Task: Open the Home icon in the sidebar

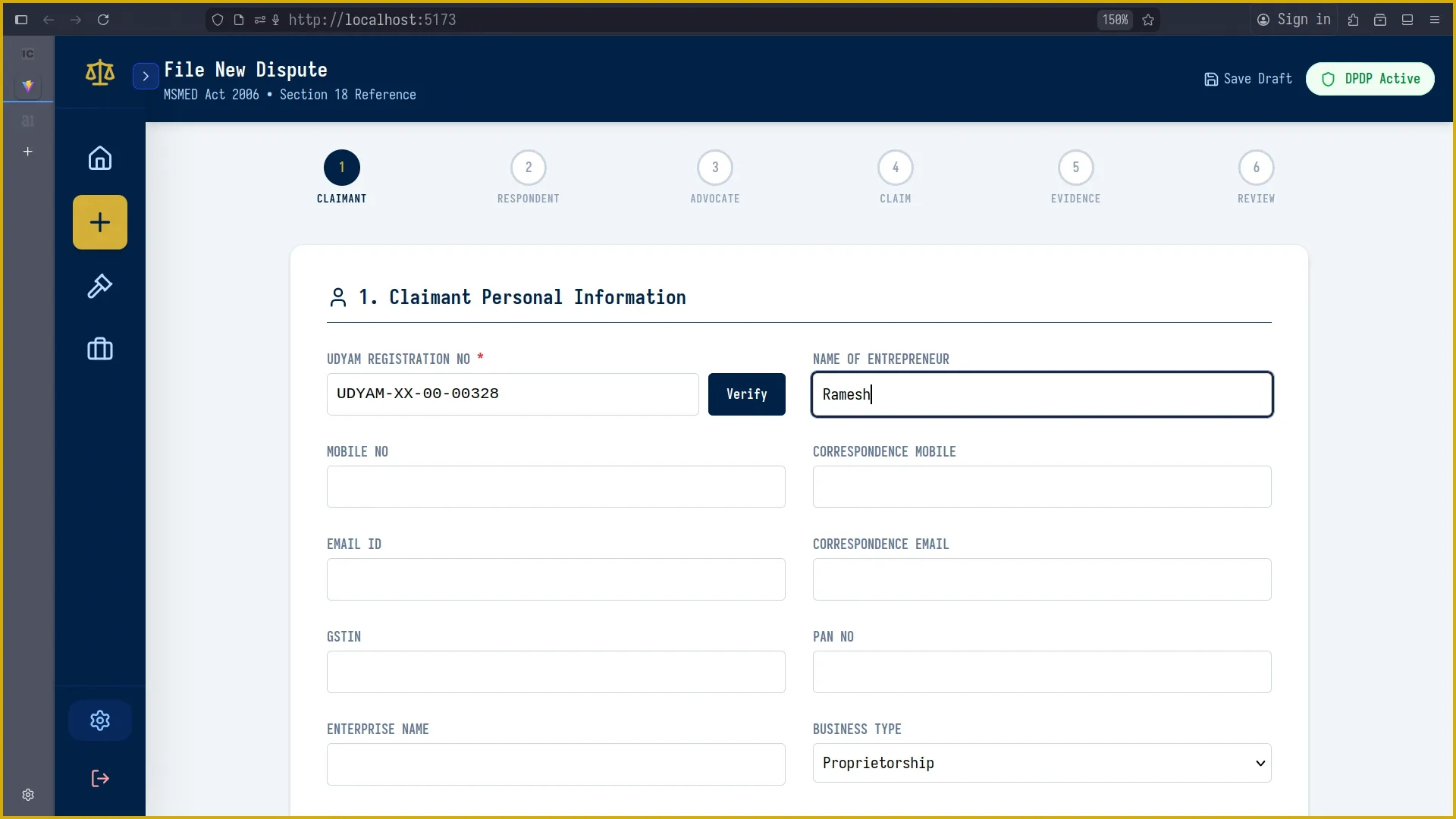Action: pos(99,158)
